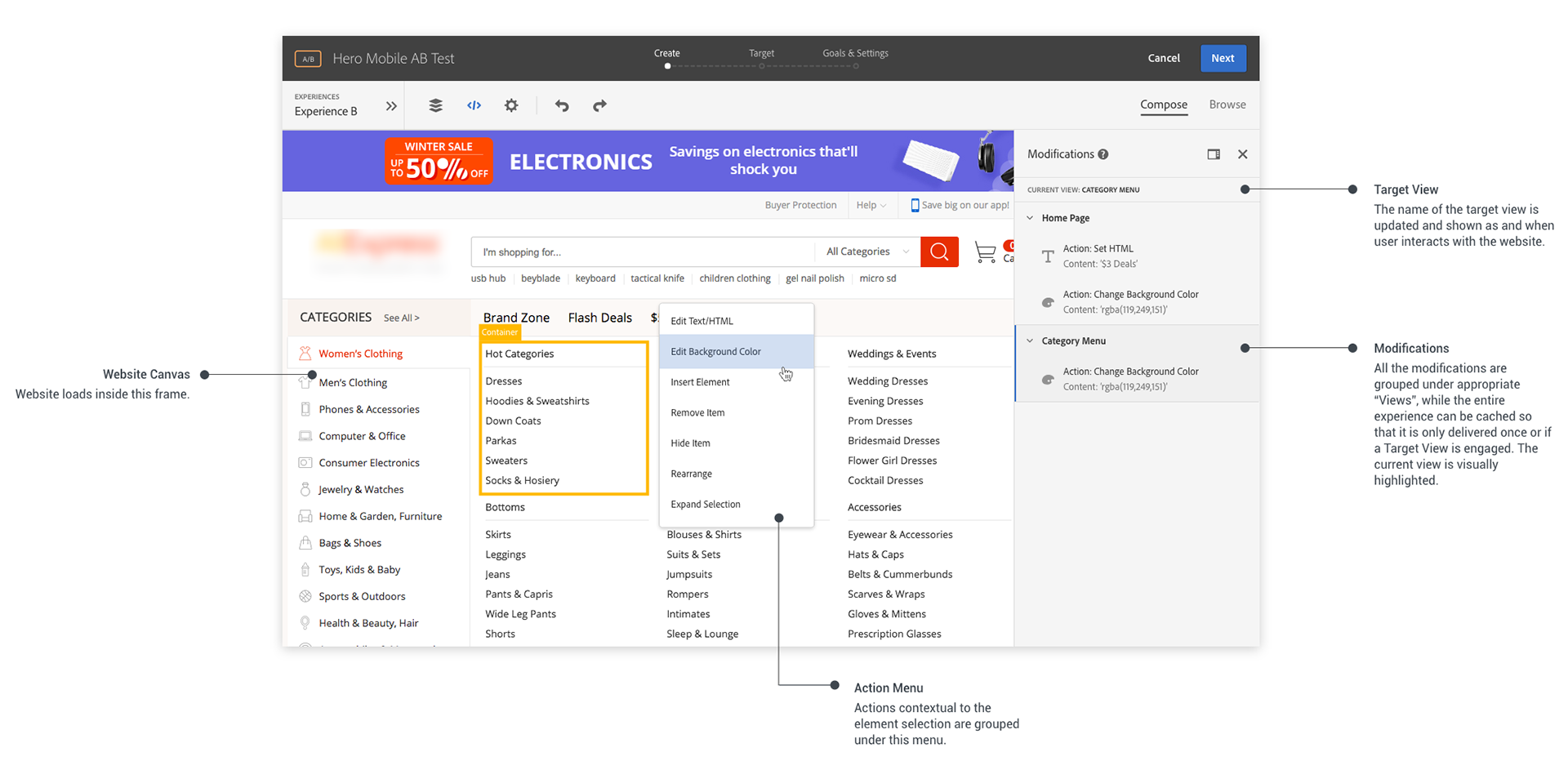Image resolution: width=1568 pixels, height=761 pixels.
Task: Undo the last modification
Action: coord(562,105)
